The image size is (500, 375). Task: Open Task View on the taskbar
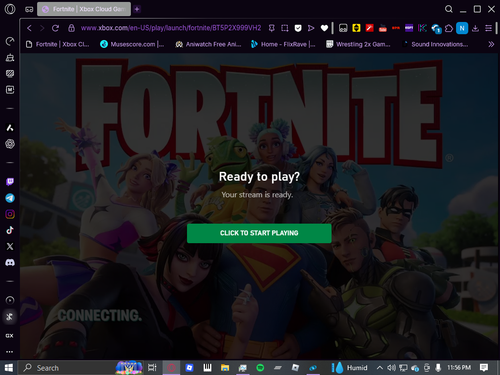point(152,368)
